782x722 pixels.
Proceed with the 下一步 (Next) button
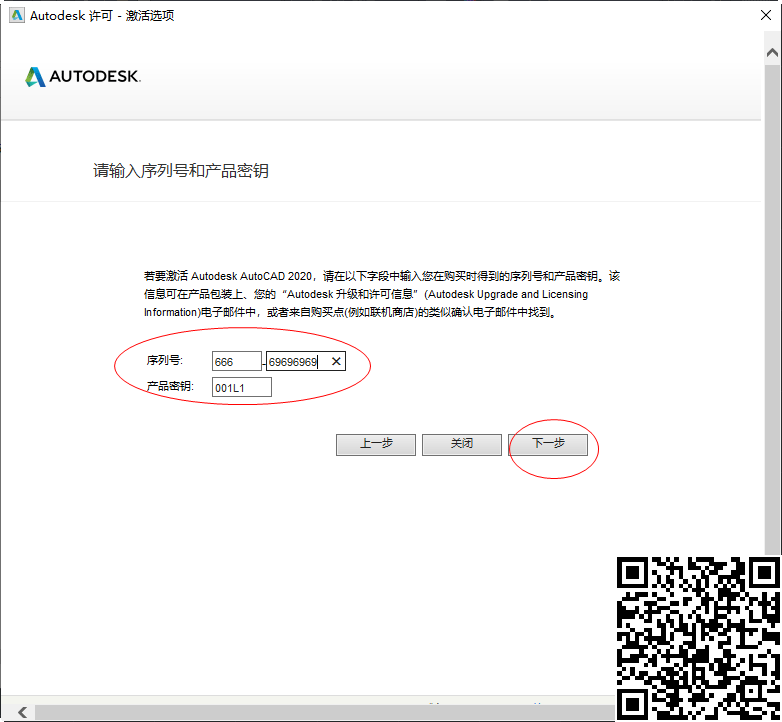coord(548,444)
